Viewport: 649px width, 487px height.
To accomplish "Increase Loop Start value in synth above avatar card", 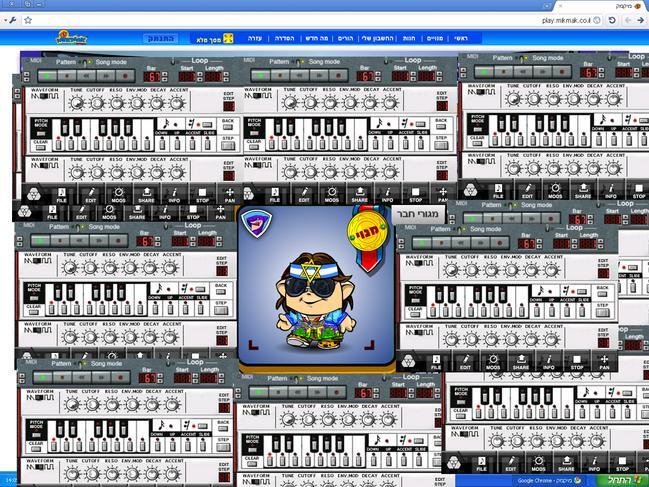I will tap(413, 74).
